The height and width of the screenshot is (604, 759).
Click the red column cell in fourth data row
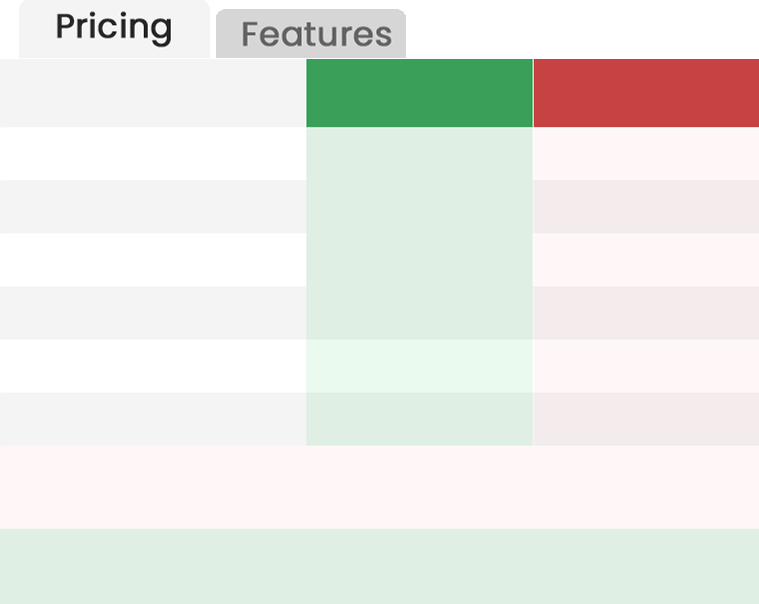click(646, 313)
